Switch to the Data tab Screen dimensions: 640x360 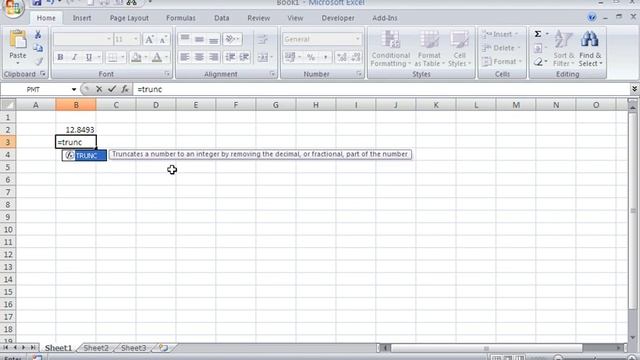click(221, 18)
